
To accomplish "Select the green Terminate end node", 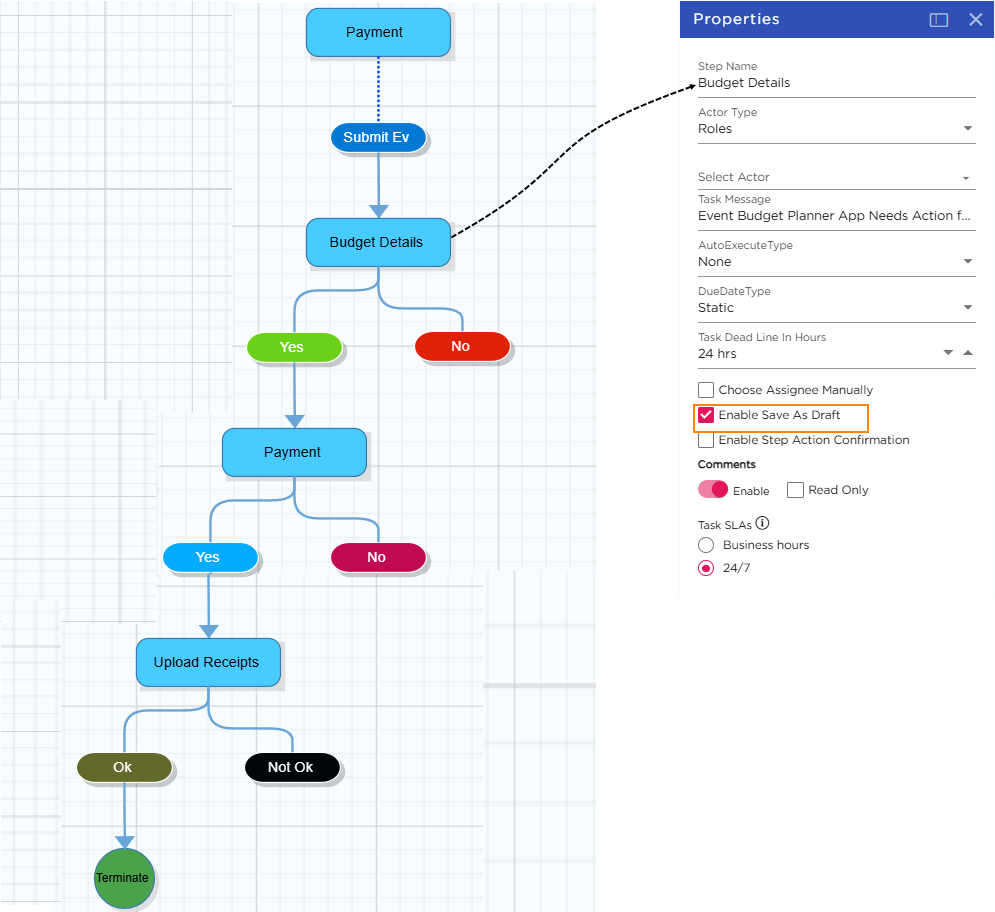I will (x=124, y=878).
